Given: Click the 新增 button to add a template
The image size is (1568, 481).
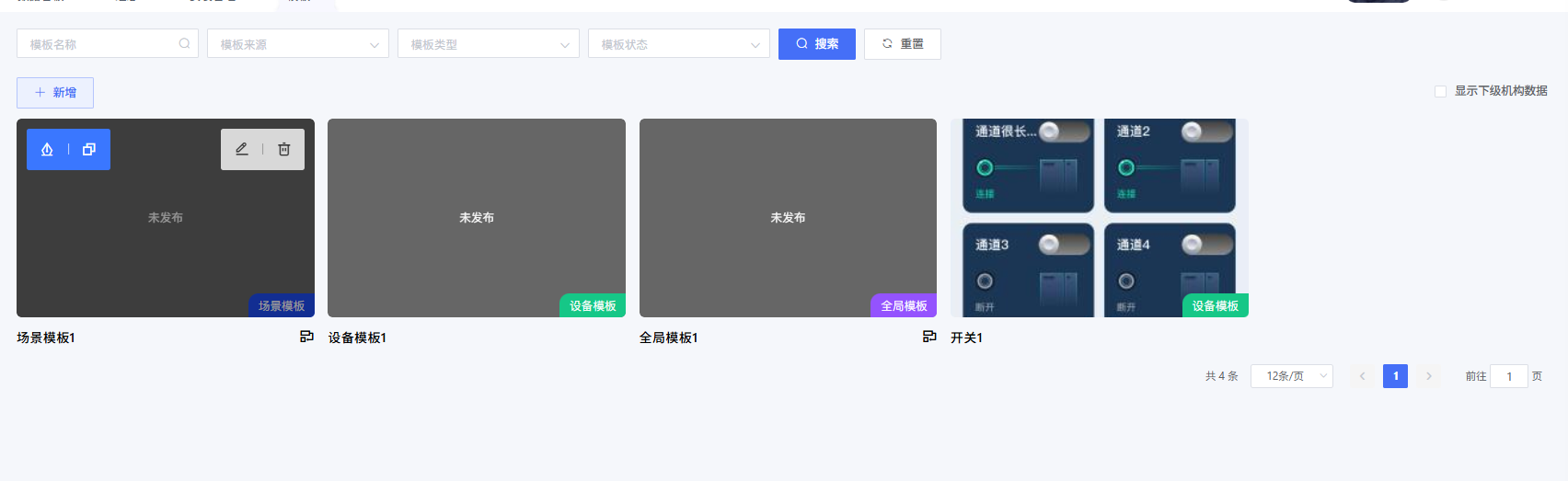Looking at the screenshot, I should [x=55, y=93].
